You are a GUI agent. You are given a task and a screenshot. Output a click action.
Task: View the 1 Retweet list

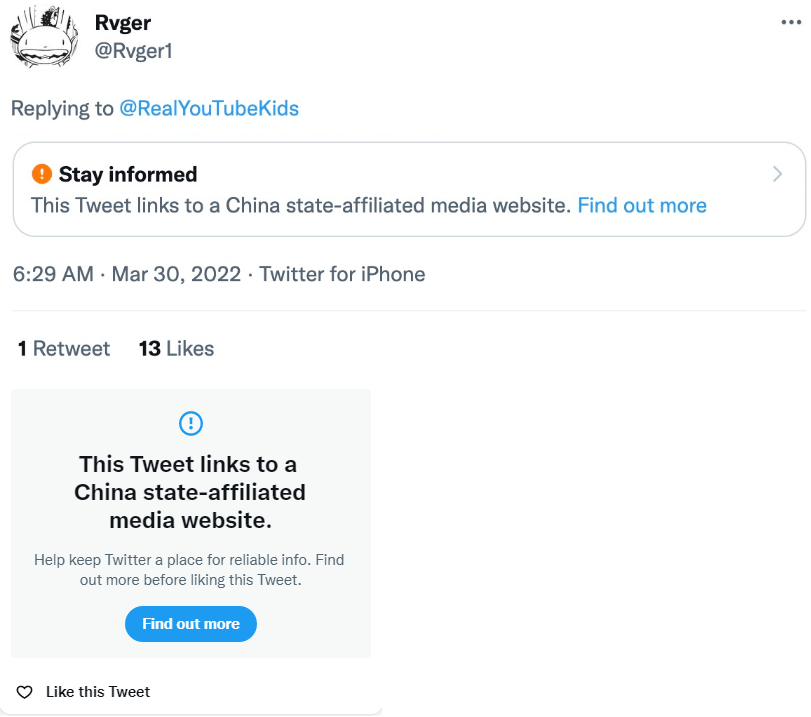coord(64,348)
